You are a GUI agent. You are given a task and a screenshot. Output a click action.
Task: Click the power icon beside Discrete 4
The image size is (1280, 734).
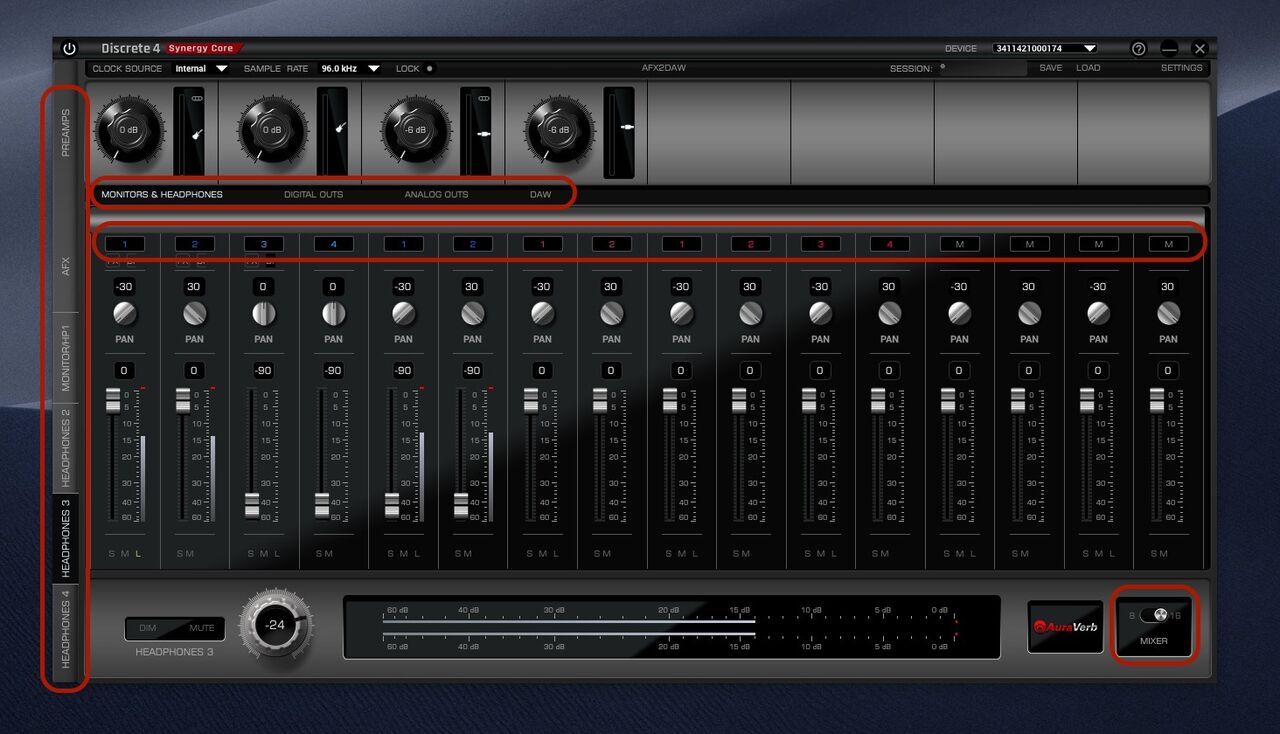(x=69, y=48)
